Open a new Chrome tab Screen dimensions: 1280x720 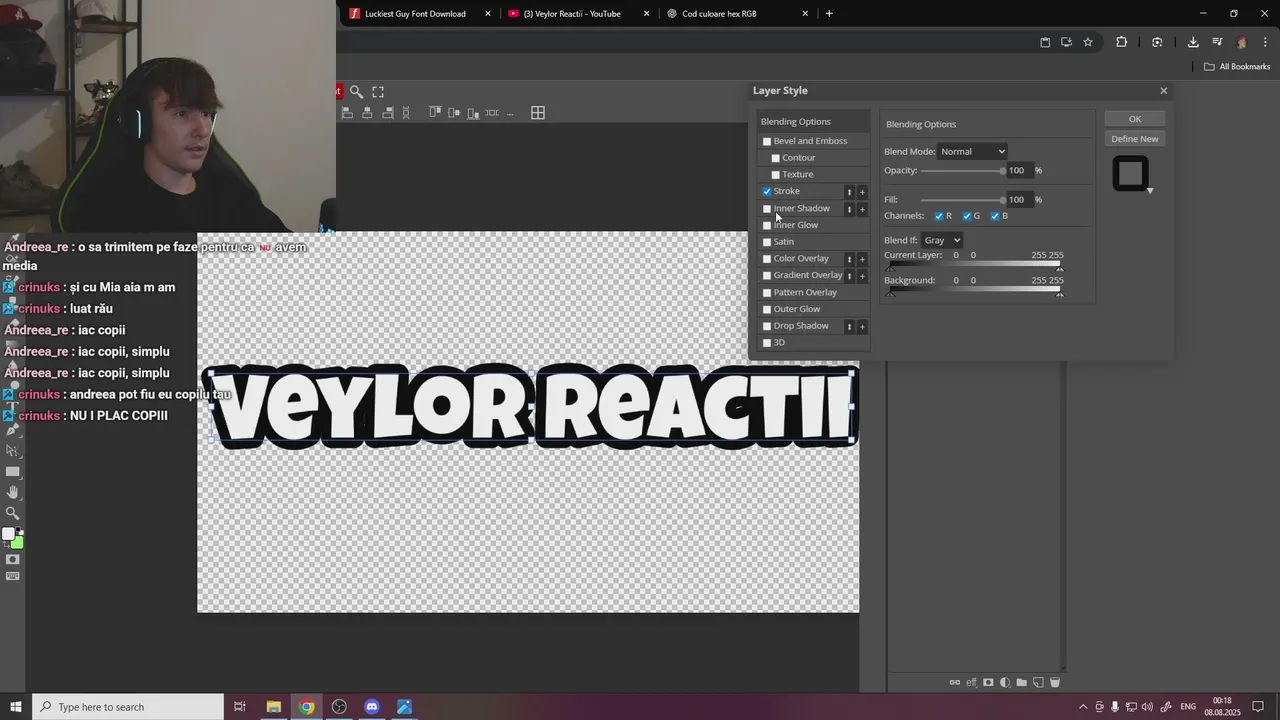pos(829,14)
